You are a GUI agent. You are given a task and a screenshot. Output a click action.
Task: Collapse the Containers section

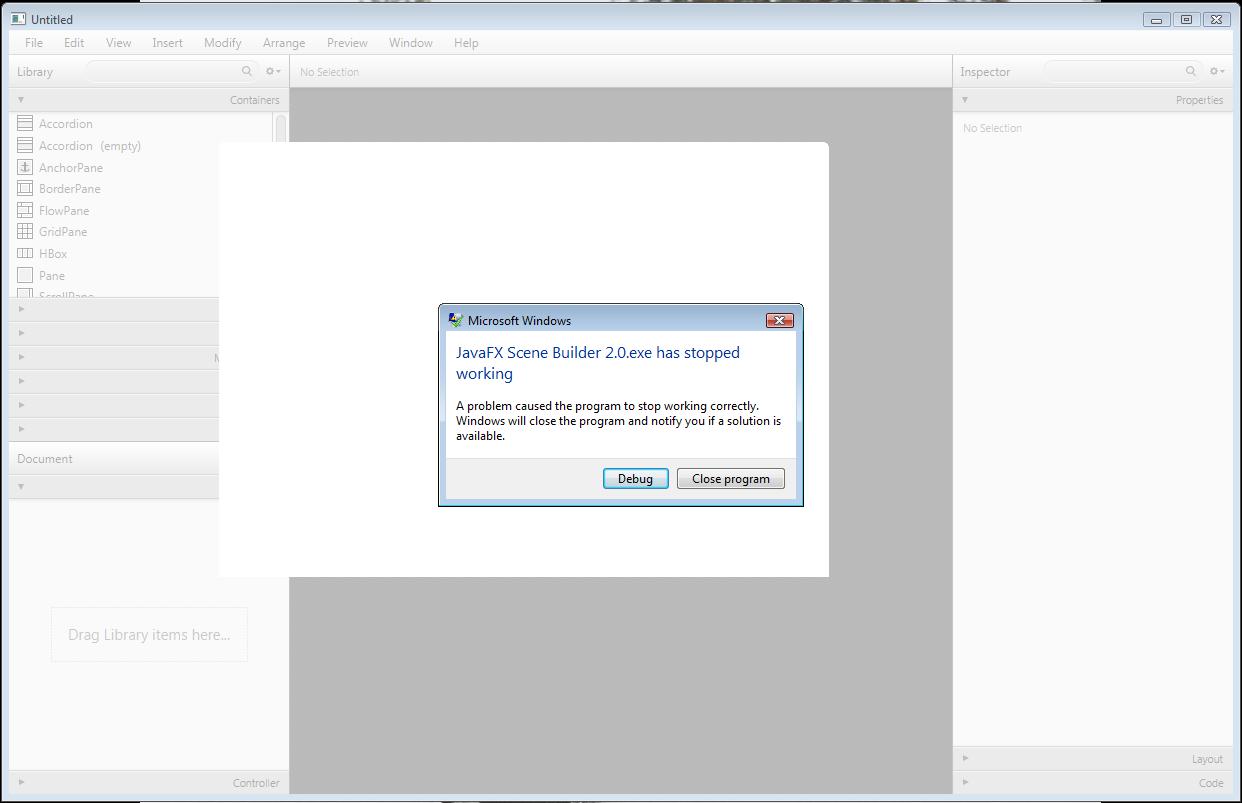click(x=21, y=100)
